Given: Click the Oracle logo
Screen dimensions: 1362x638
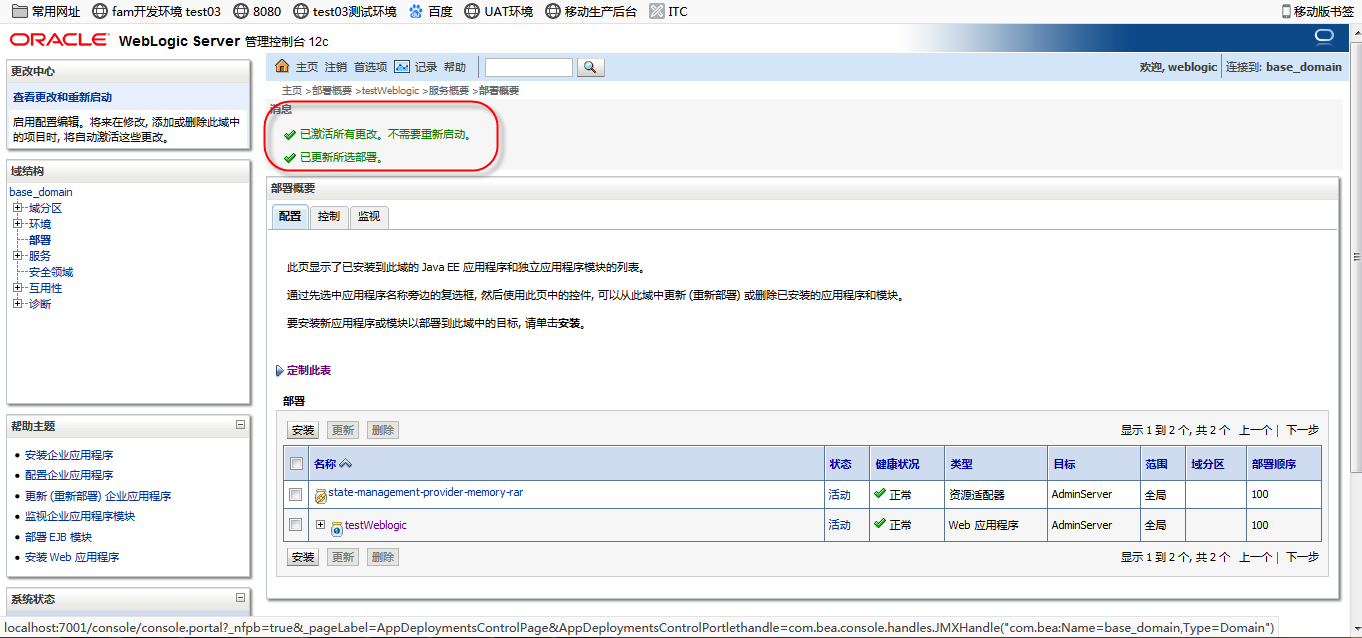Looking at the screenshot, I should (x=59, y=40).
